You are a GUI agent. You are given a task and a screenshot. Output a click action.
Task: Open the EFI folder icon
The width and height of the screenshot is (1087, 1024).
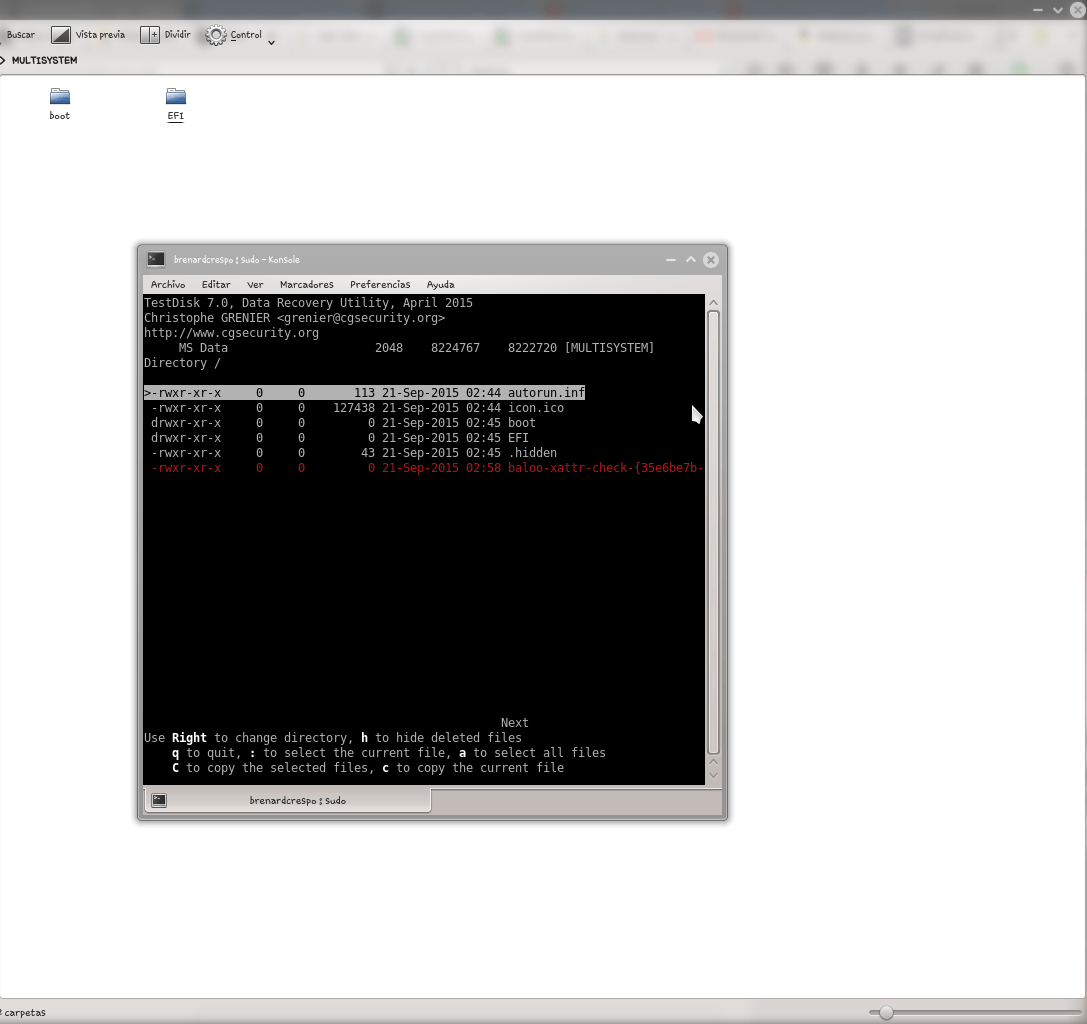pyautogui.click(x=175, y=96)
